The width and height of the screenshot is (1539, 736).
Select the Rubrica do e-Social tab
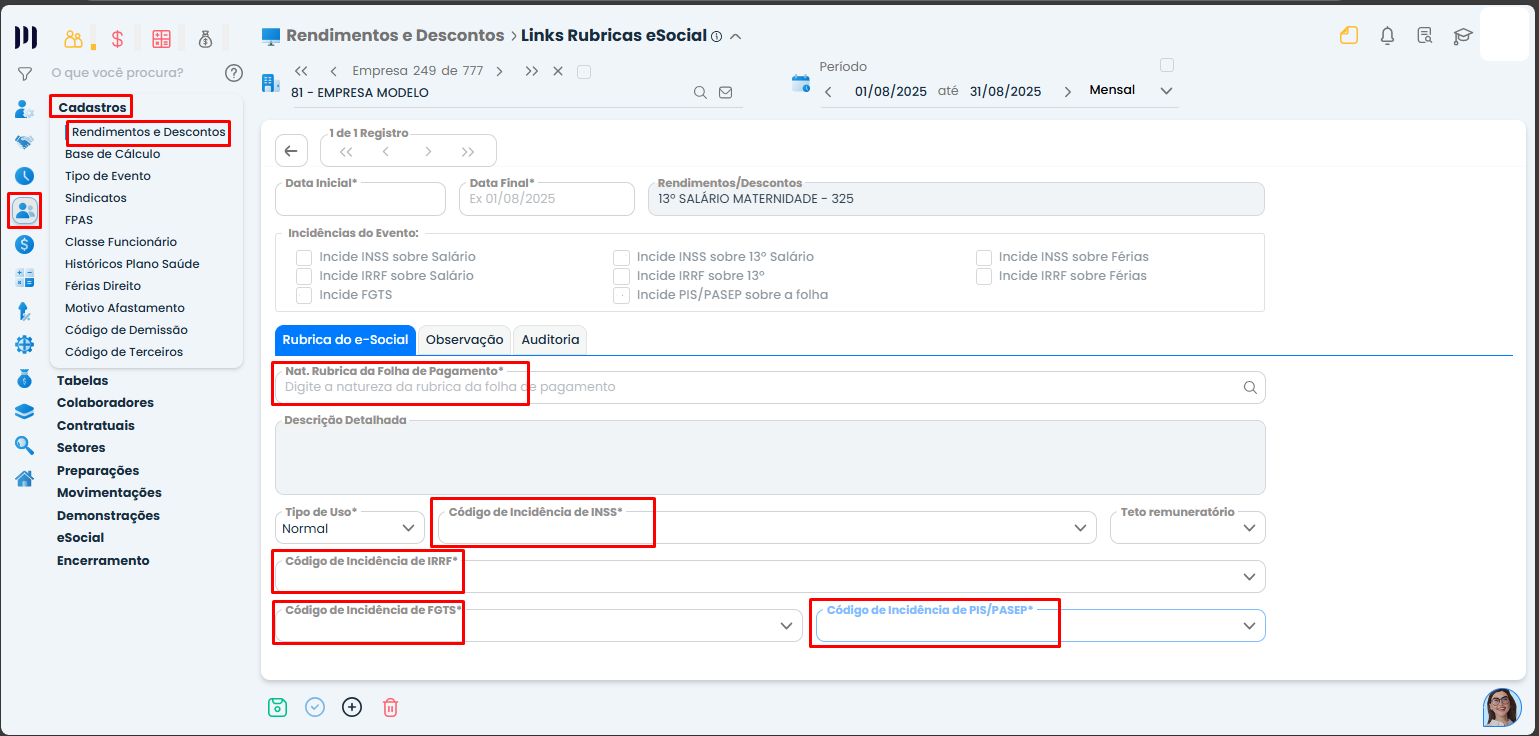coord(345,340)
